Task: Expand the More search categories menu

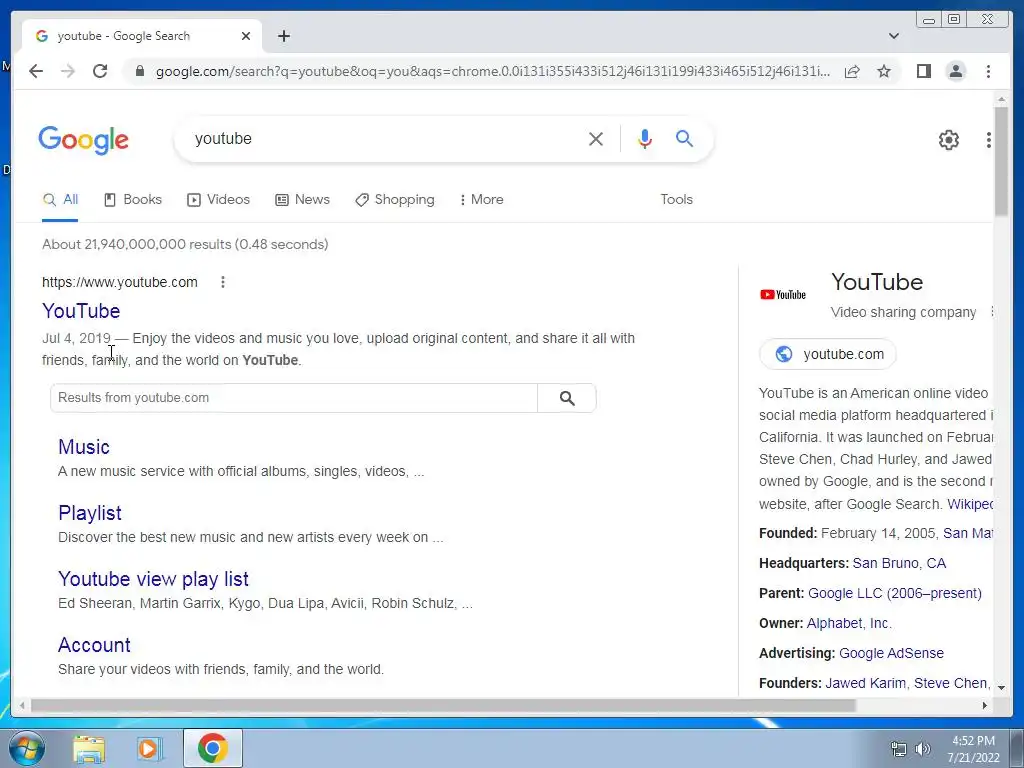Action: click(481, 199)
